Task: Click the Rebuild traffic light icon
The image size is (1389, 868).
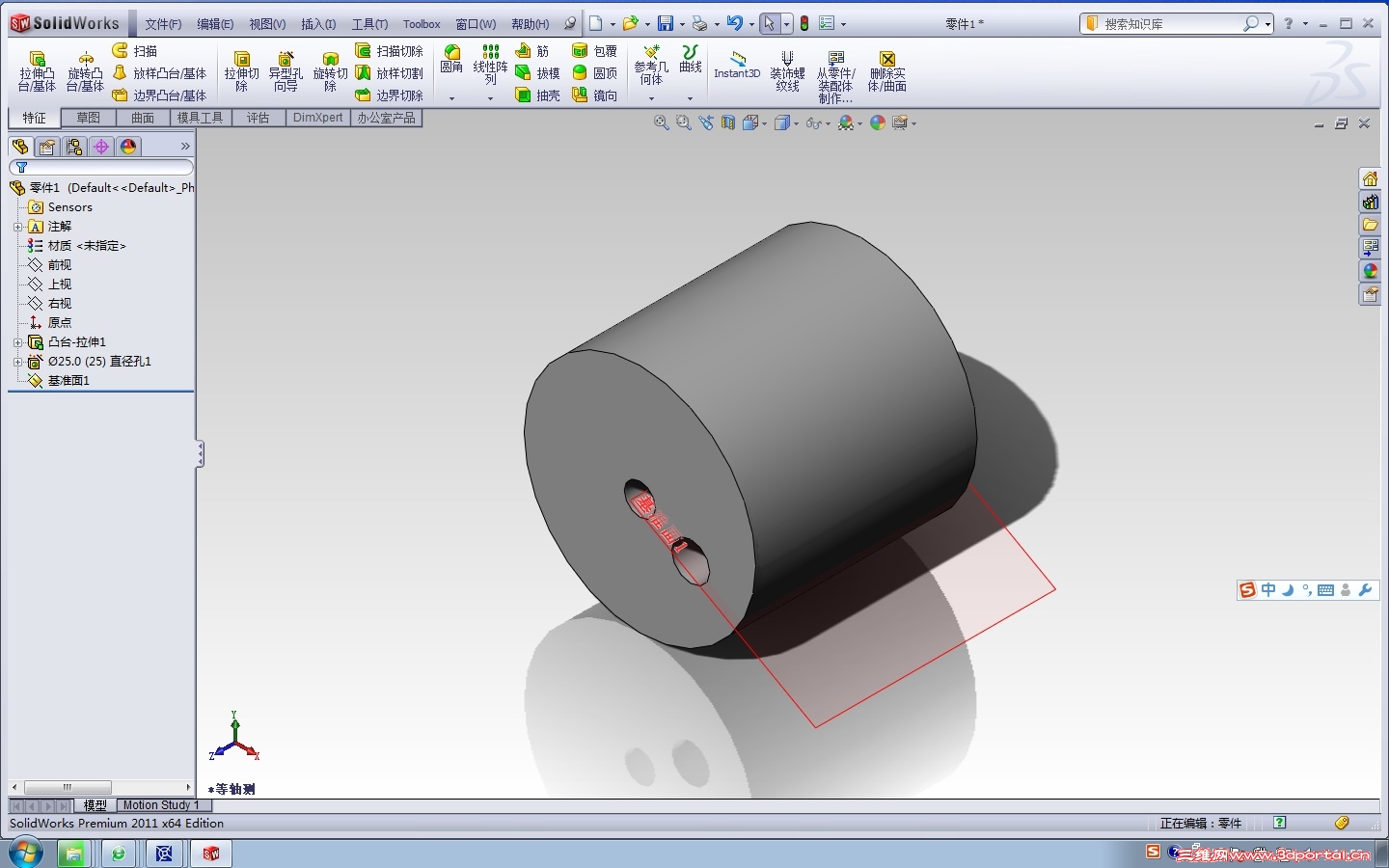Action: tap(804, 23)
